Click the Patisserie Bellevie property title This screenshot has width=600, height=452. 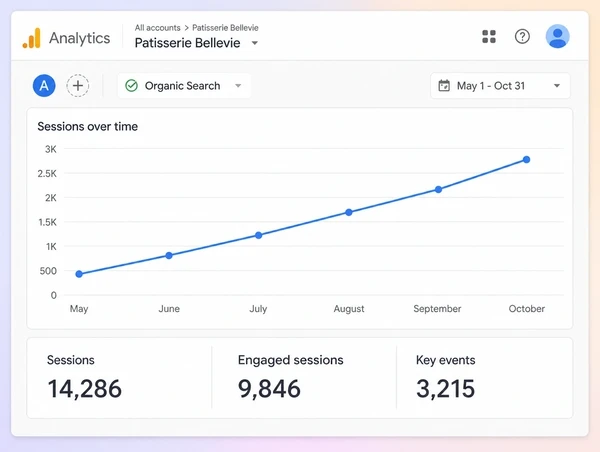(188, 43)
